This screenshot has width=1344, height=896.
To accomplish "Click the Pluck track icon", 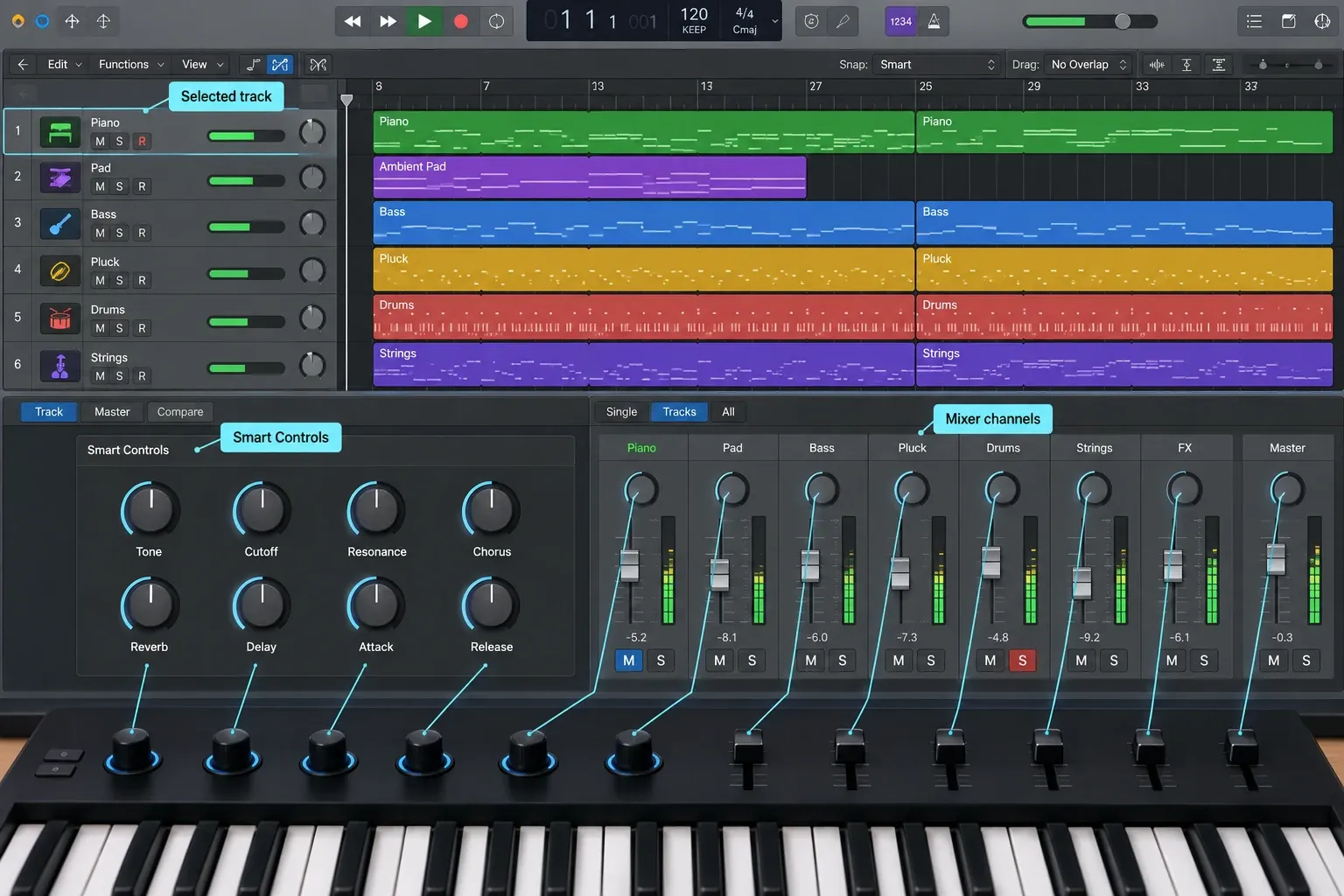I will click(59, 271).
